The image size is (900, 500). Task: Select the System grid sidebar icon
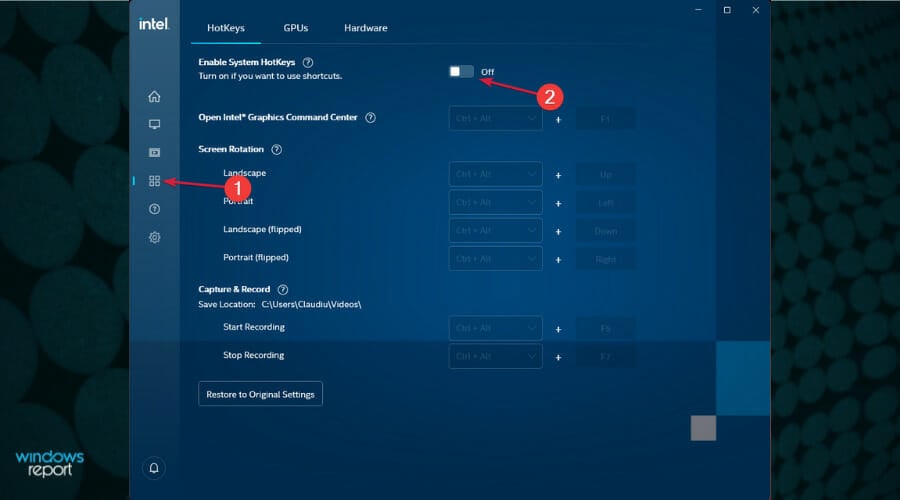coord(154,181)
